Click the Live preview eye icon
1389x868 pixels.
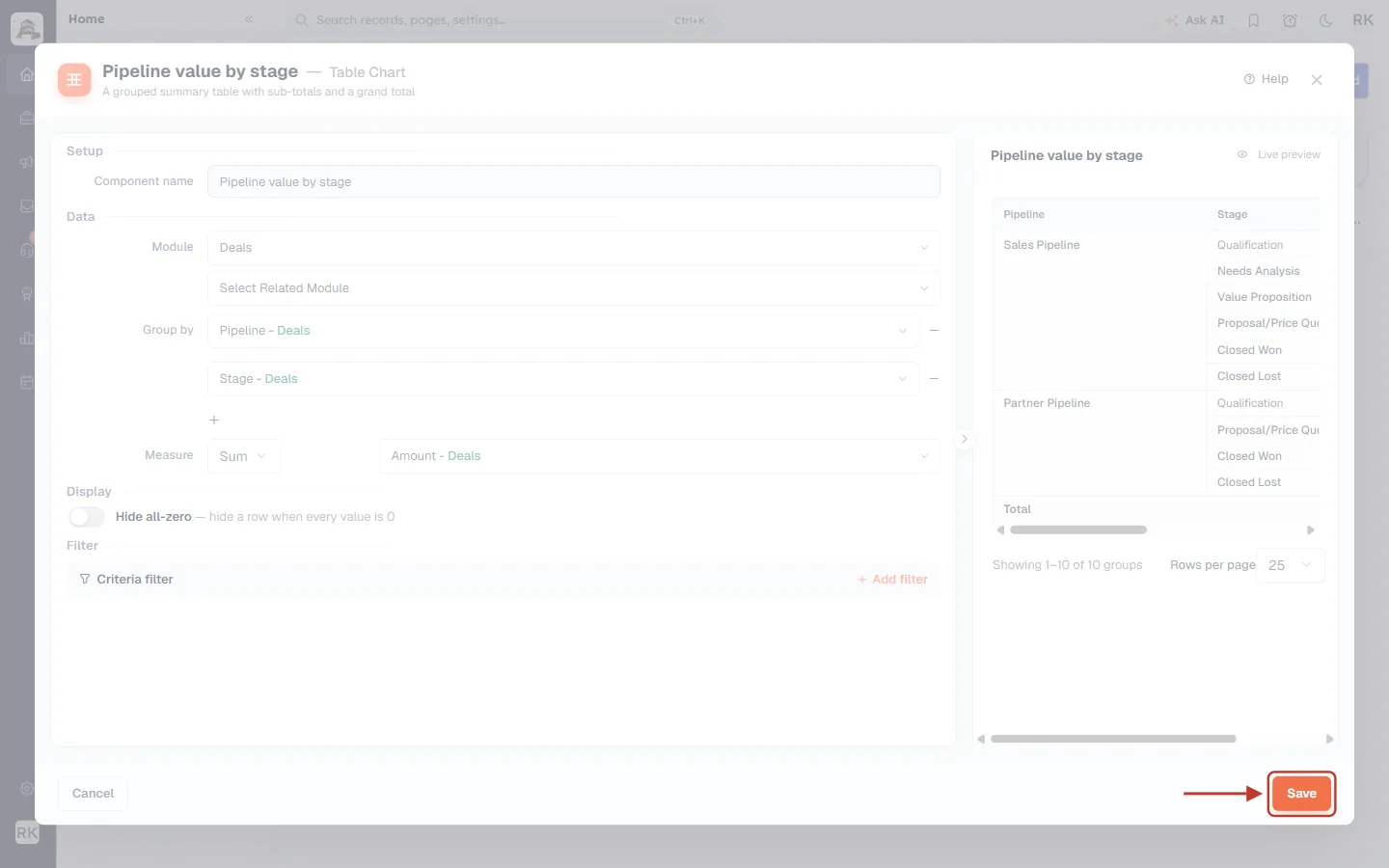(1242, 154)
